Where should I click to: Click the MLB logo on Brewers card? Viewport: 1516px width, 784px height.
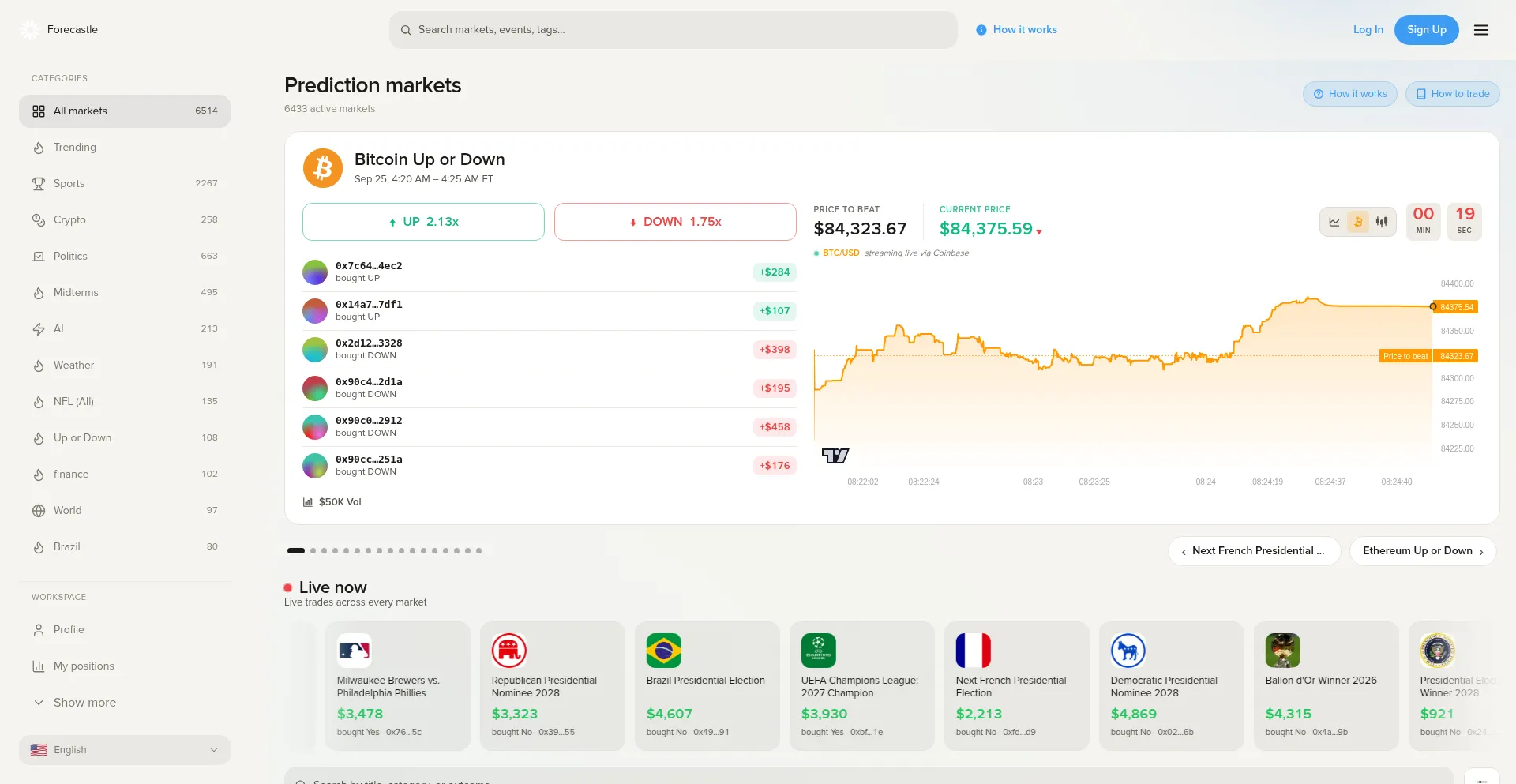click(355, 651)
